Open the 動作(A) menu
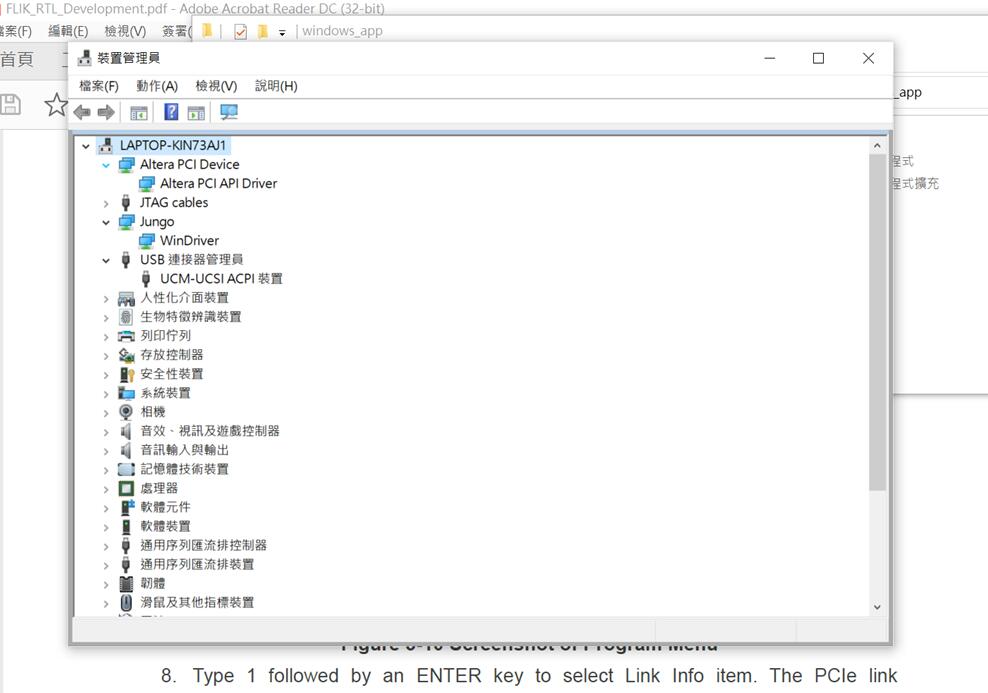 click(157, 86)
